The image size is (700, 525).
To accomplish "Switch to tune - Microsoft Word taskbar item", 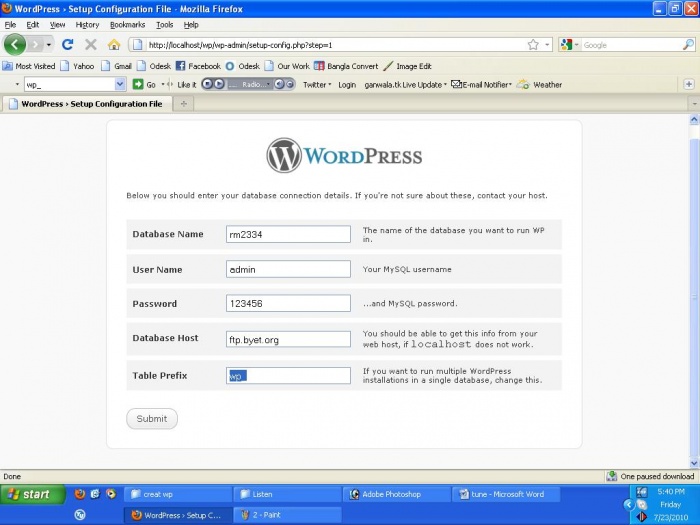I will (506, 494).
